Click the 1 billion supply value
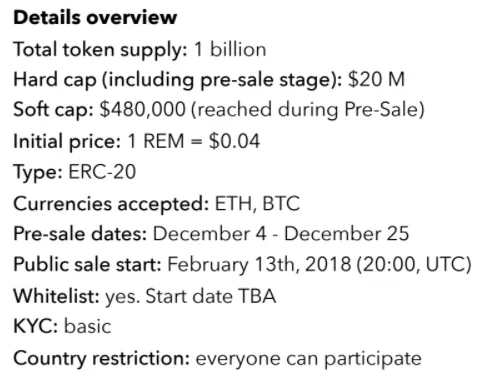The height and width of the screenshot is (376, 500). pyautogui.click(x=230, y=49)
